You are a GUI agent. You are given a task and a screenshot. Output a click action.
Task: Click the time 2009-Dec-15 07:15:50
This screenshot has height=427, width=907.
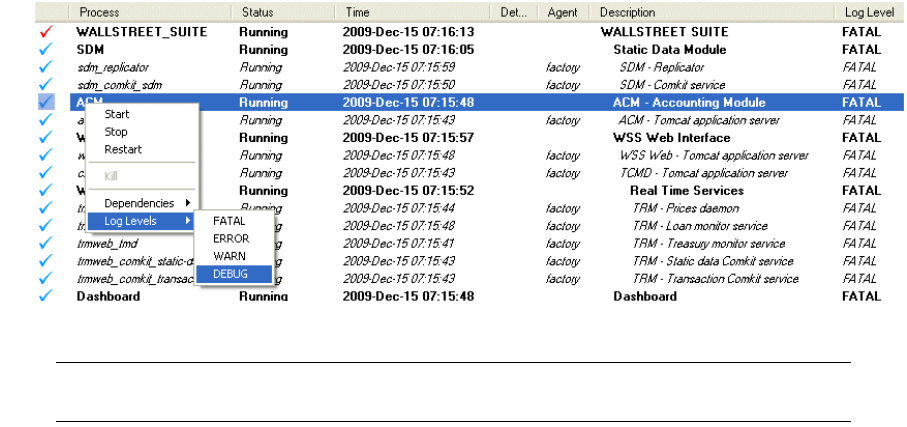coord(399,85)
